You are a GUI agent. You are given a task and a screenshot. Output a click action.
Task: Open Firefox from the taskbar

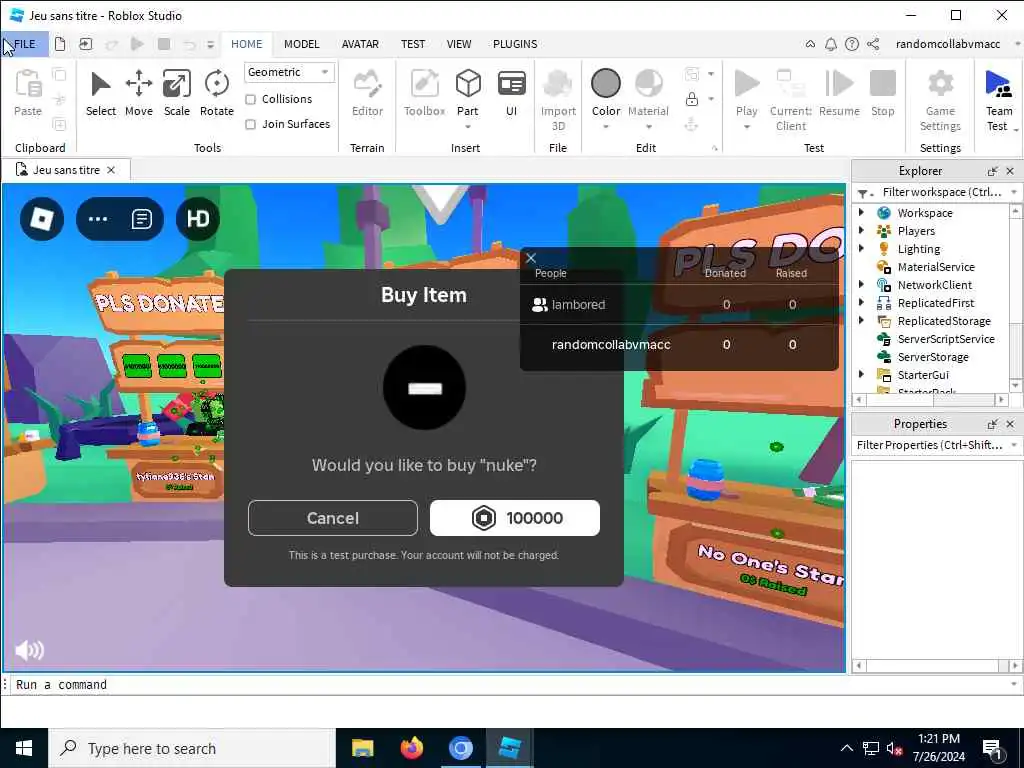click(x=411, y=748)
